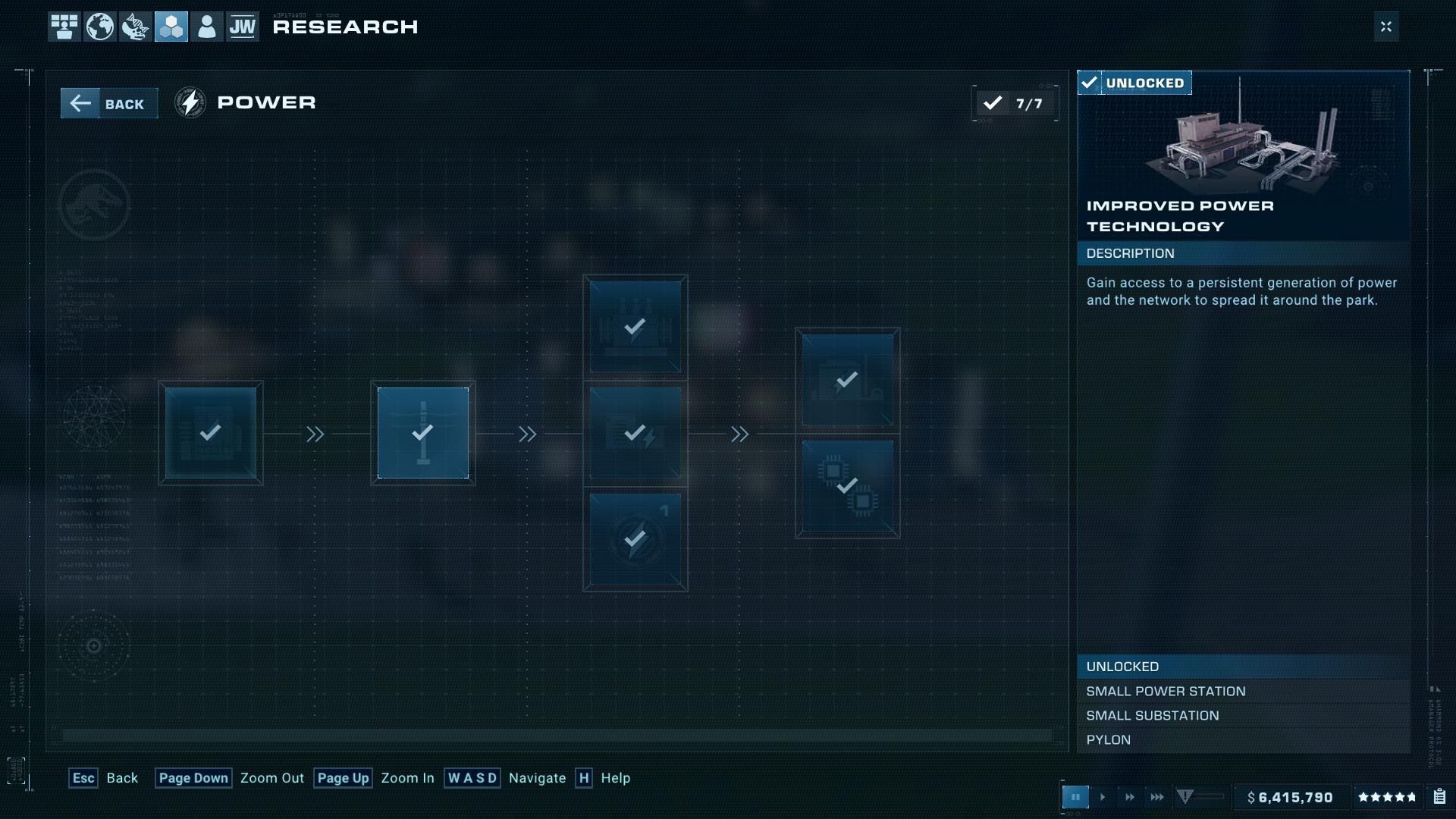Open the clipboard objectives icon
The width and height of the screenshot is (1456, 819).
pyautogui.click(x=1439, y=796)
